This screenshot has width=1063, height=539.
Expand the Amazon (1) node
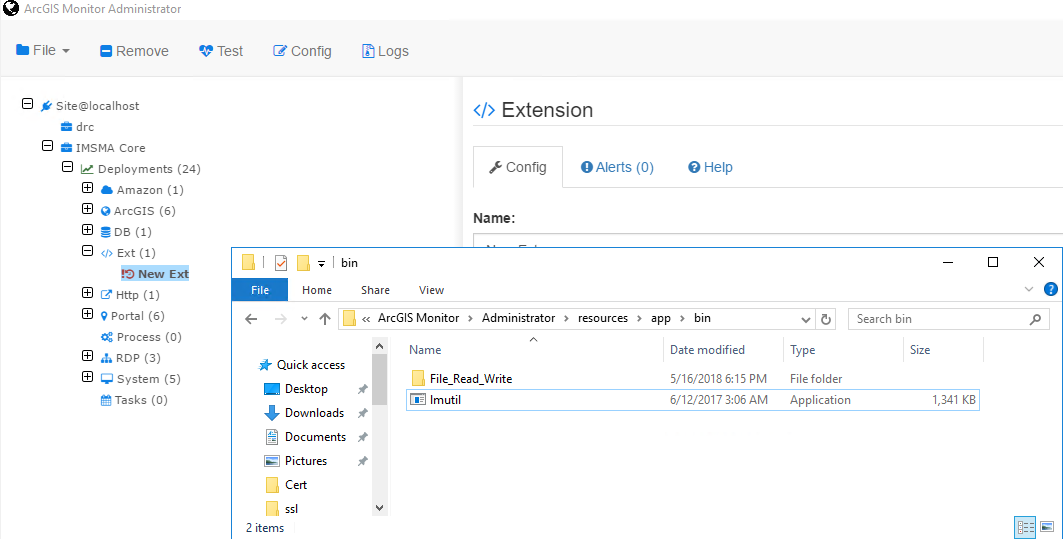[87, 188]
